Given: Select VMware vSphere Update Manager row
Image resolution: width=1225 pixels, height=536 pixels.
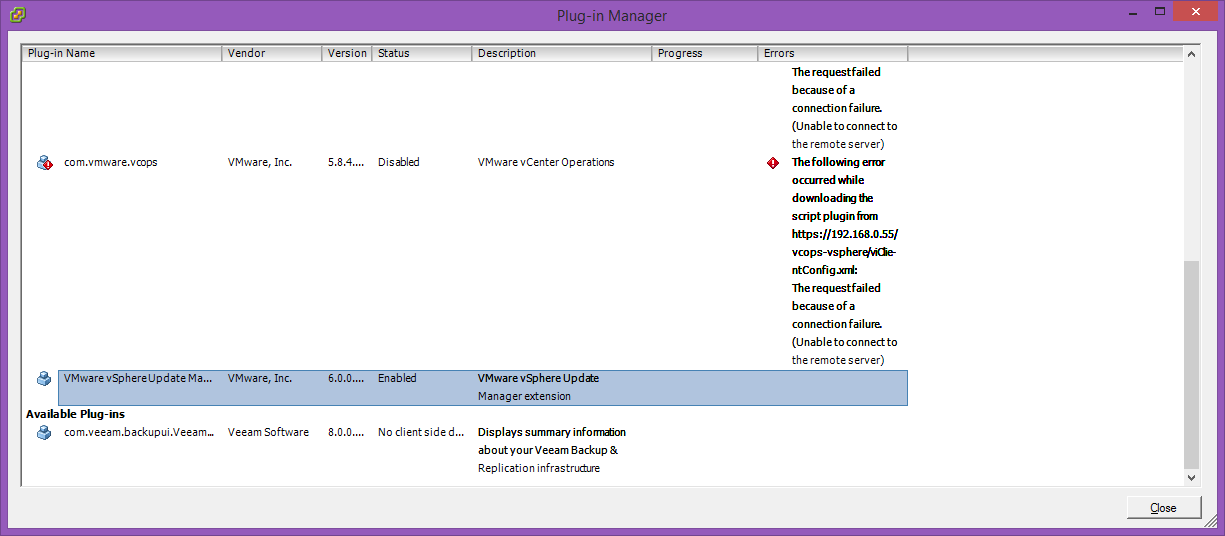Looking at the screenshot, I should (x=137, y=379).
